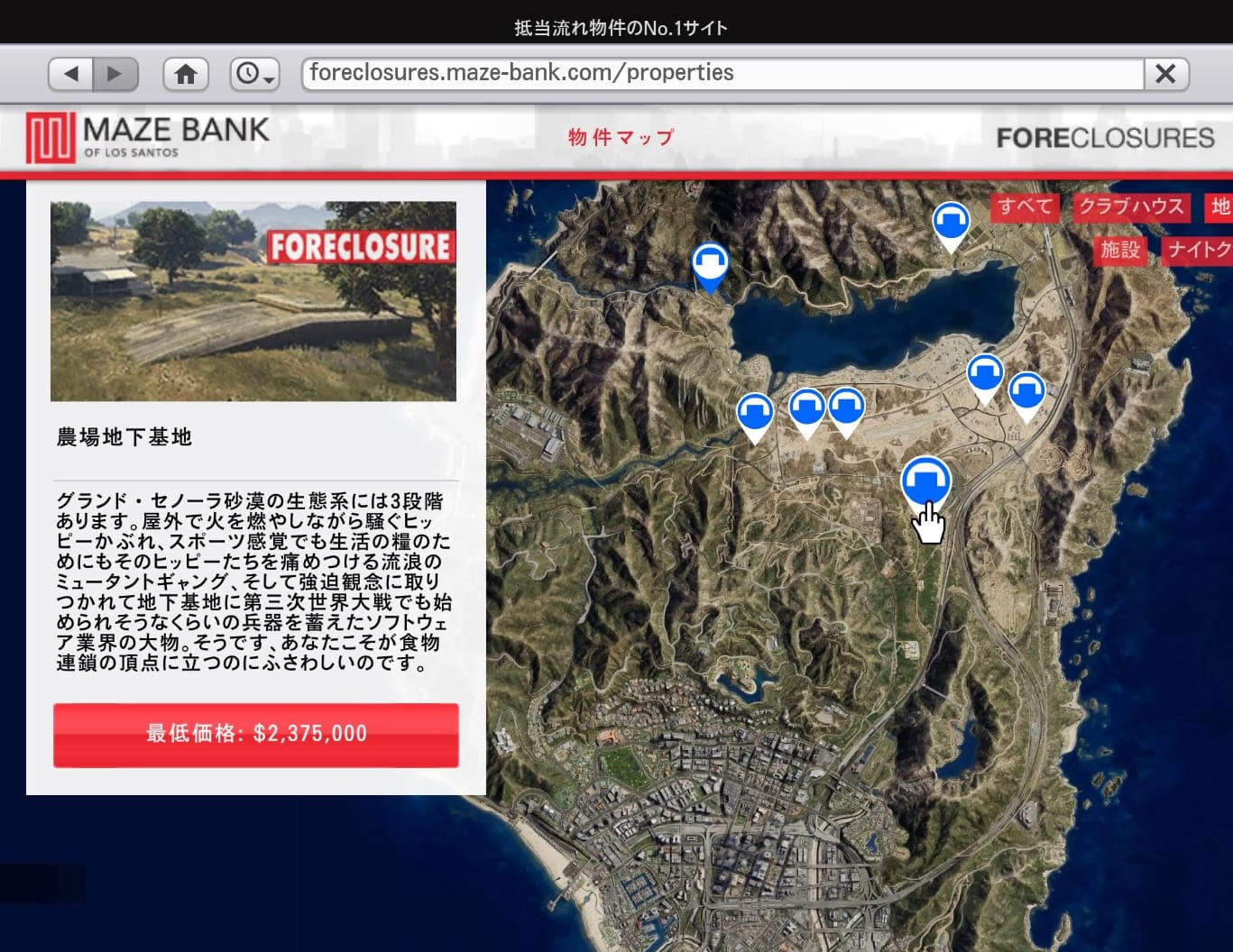Open the browser home page icon
The image size is (1233, 952).
186,74
